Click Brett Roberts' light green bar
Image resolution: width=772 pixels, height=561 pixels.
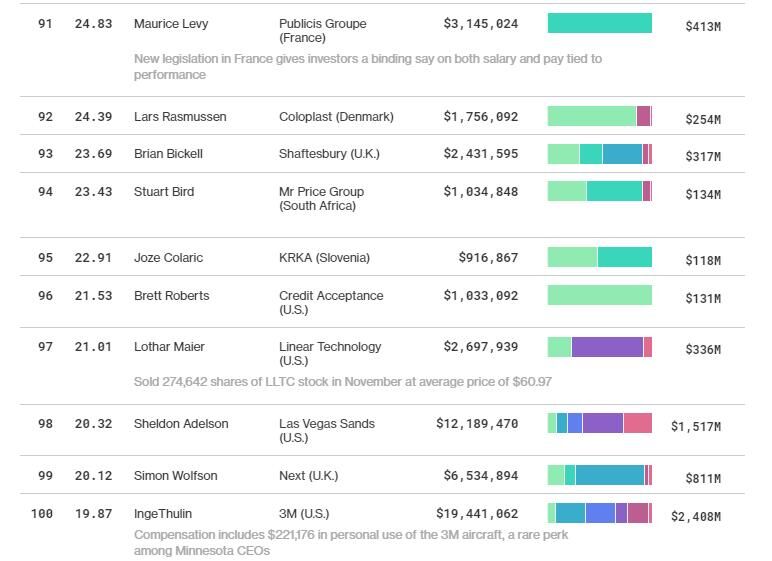point(599,295)
